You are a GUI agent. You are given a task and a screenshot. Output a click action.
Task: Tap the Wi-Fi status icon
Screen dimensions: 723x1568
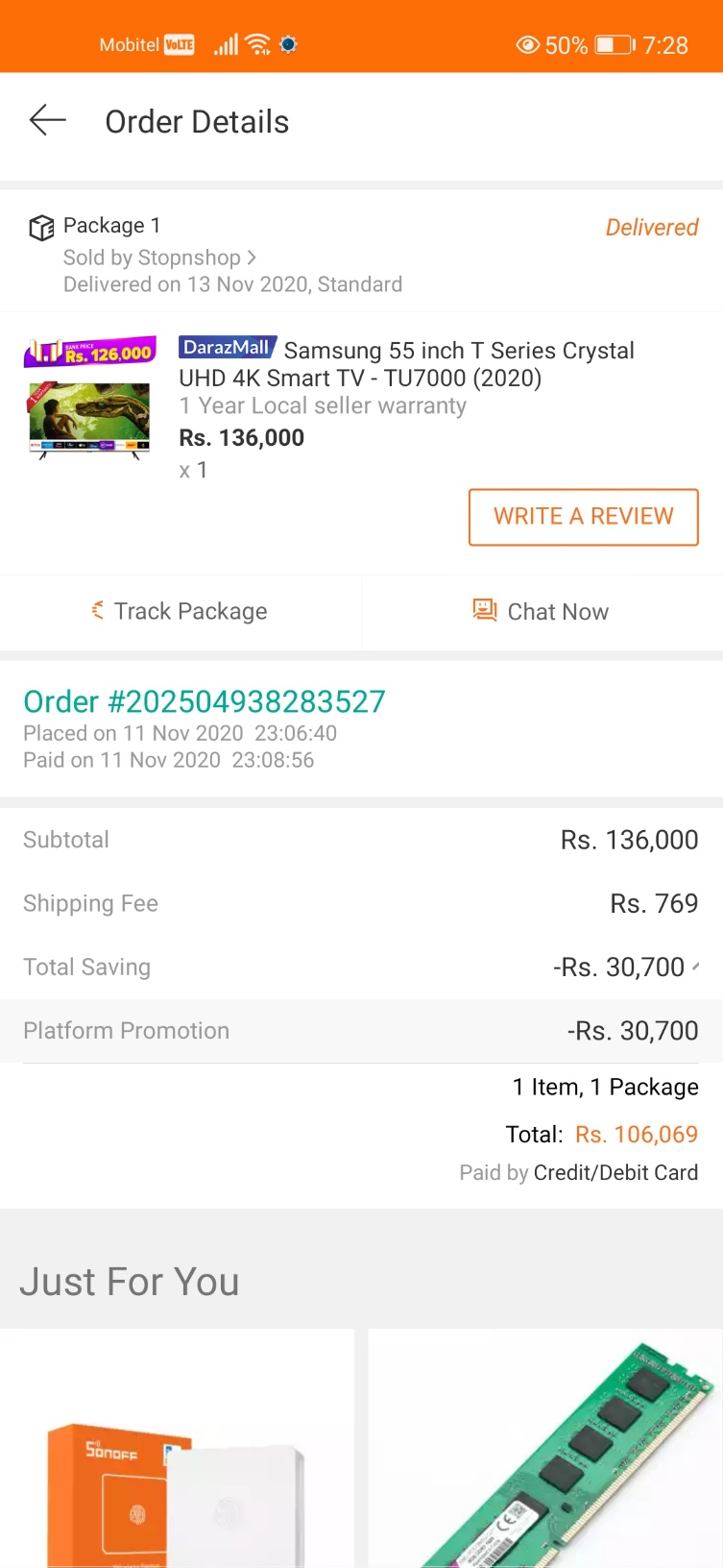coord(257,44)
